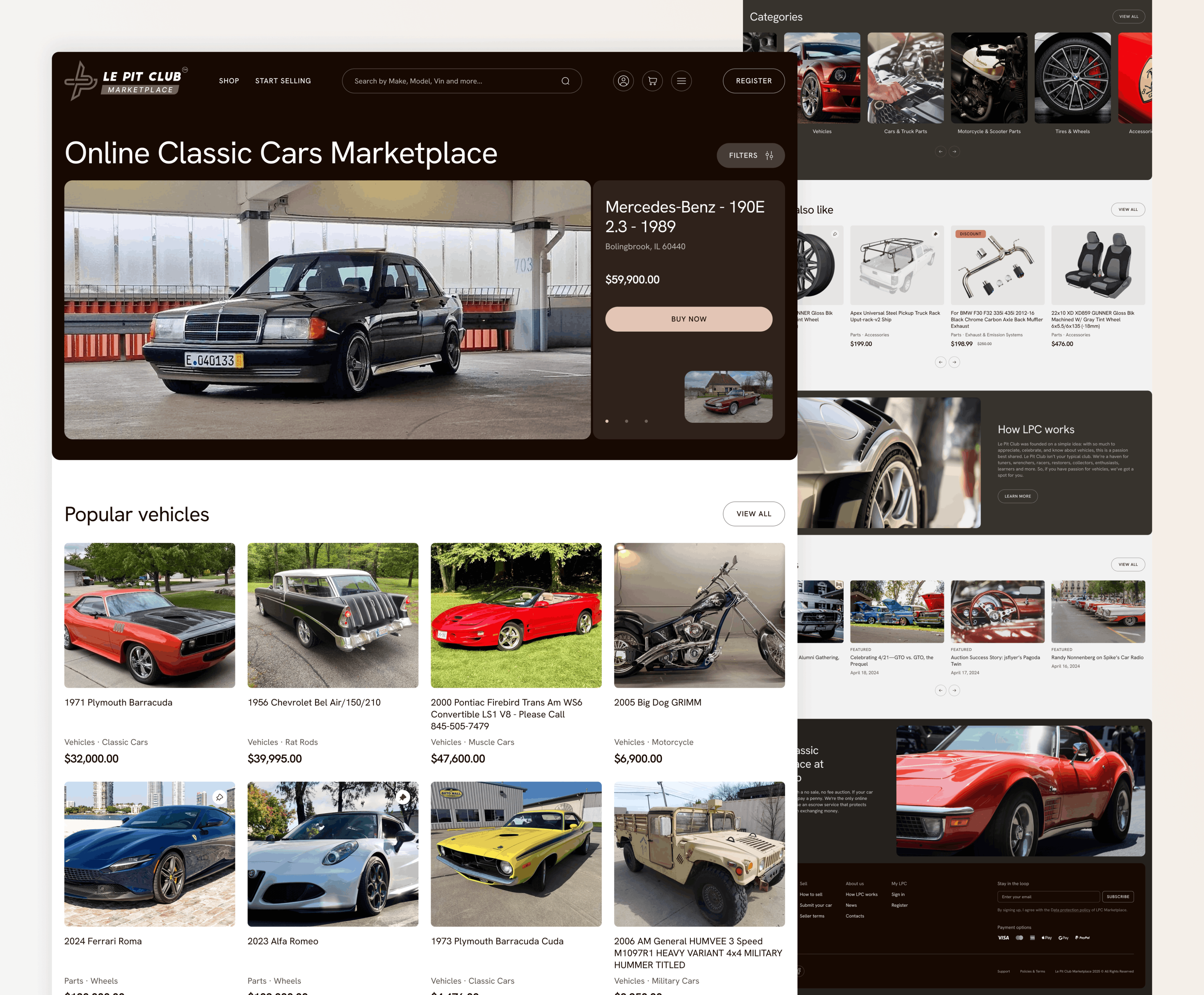Open the hamburger menu icon
The image size is (1204, 995).
click(x=681, y=81)
